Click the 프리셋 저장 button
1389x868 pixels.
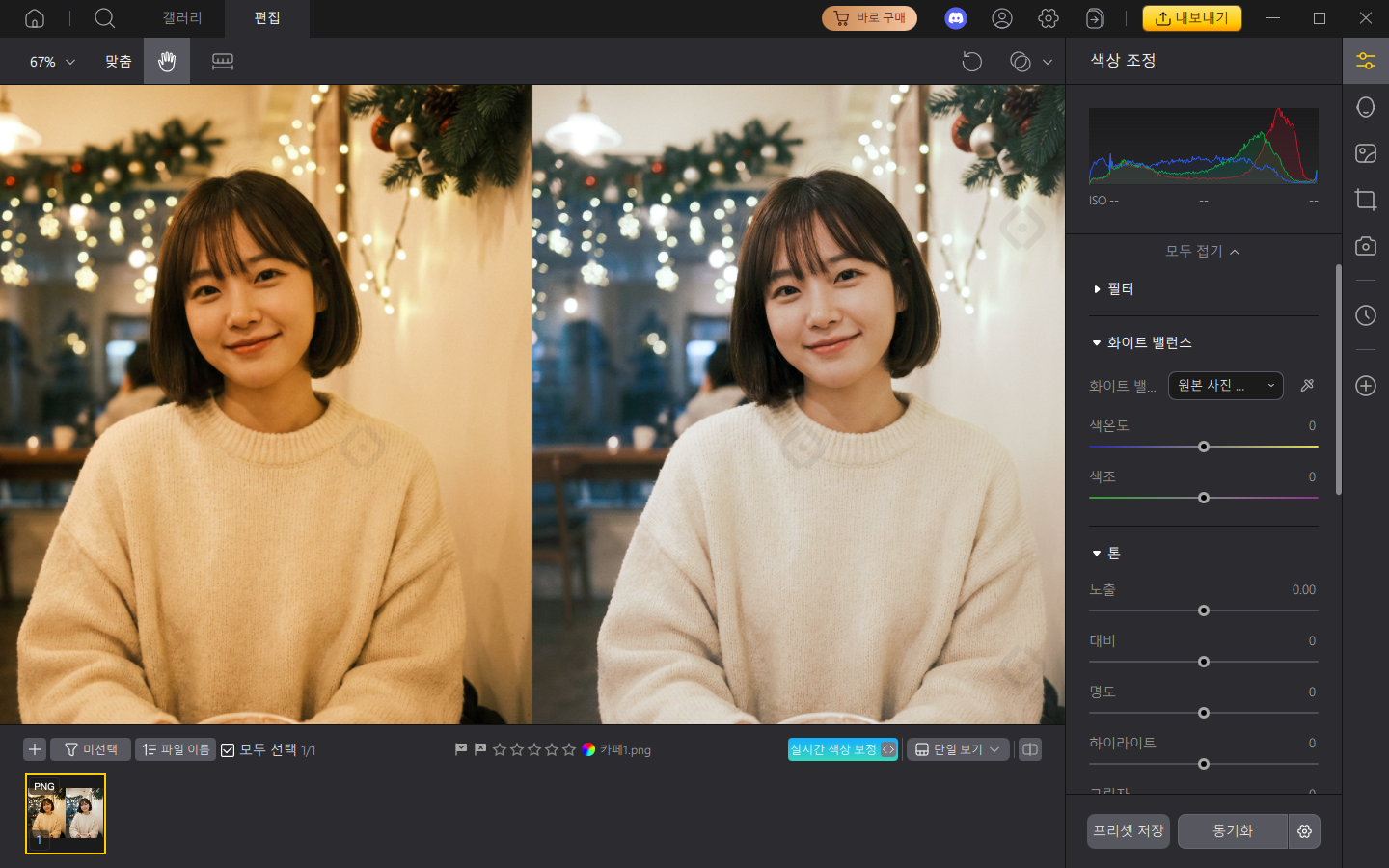pyautogui.click(x=1128, y=831)
